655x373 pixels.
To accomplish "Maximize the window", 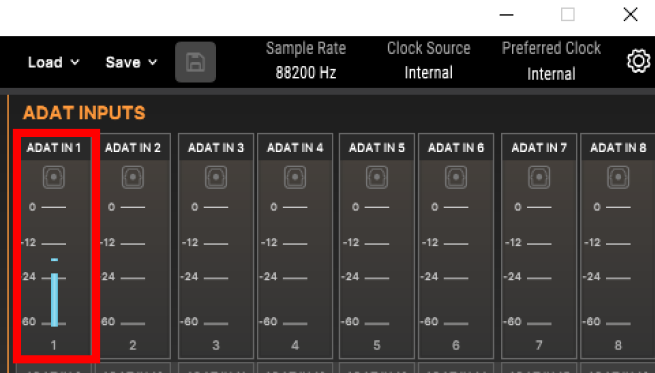I will pos(568,15).
